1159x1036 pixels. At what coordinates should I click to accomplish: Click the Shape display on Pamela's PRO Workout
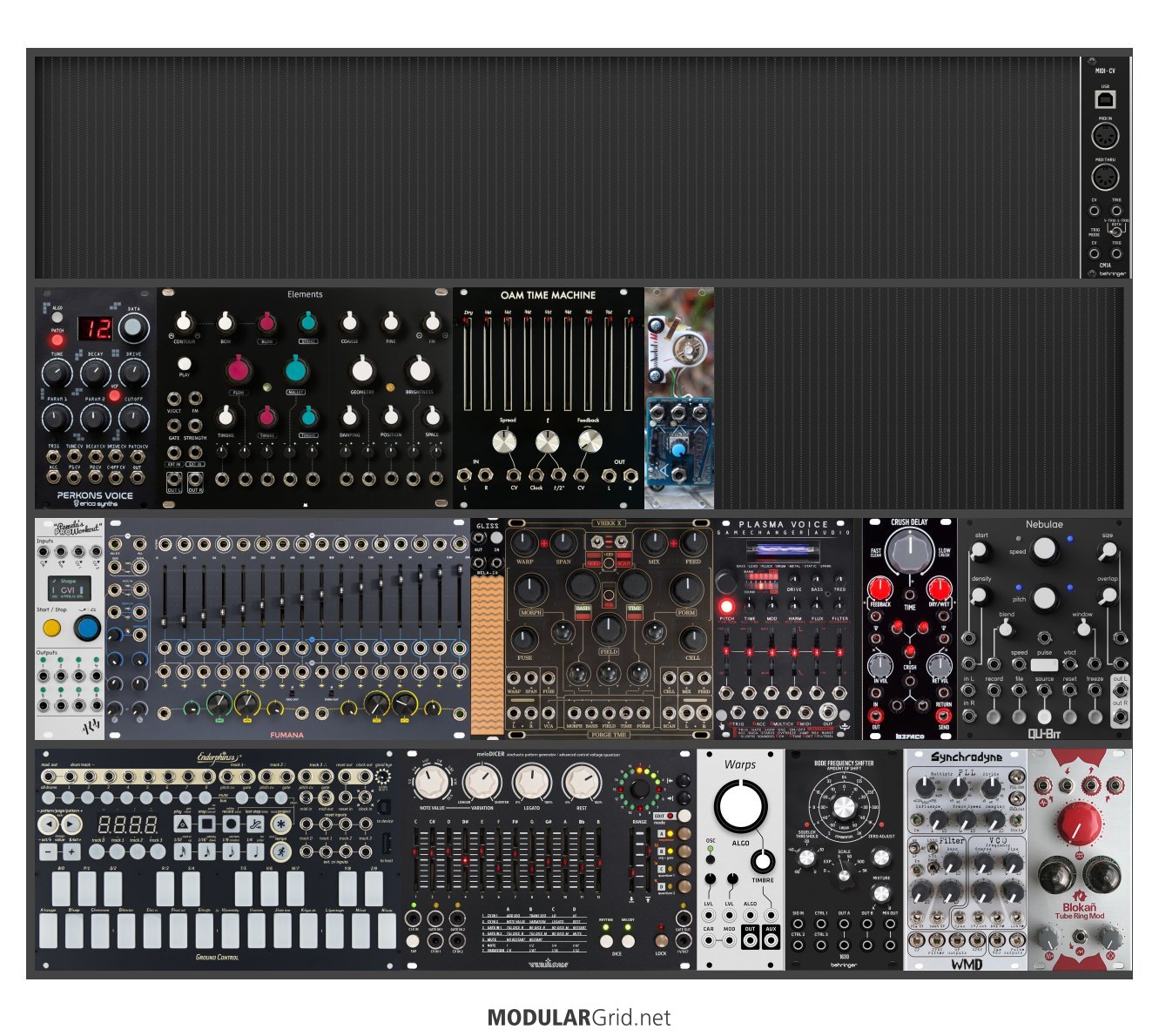coord(69,588)
